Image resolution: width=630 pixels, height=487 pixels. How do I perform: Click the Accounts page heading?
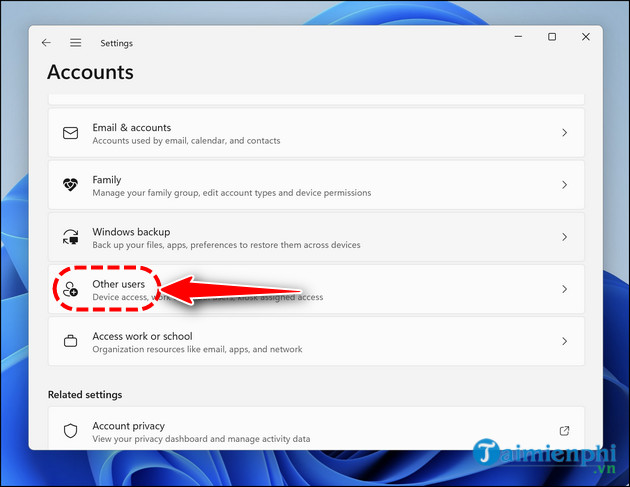(x=90, y=72)
